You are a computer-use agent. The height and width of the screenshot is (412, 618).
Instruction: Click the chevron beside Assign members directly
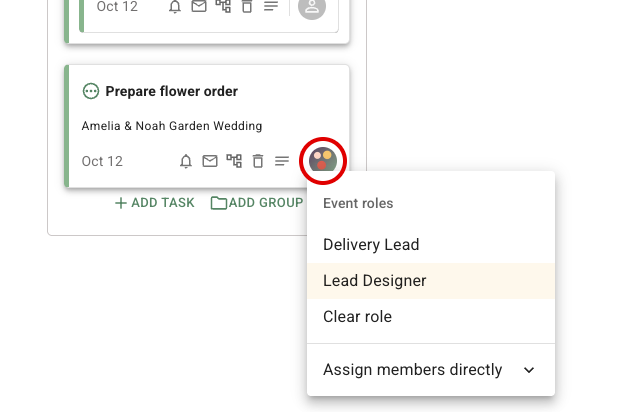click(529, 370)
